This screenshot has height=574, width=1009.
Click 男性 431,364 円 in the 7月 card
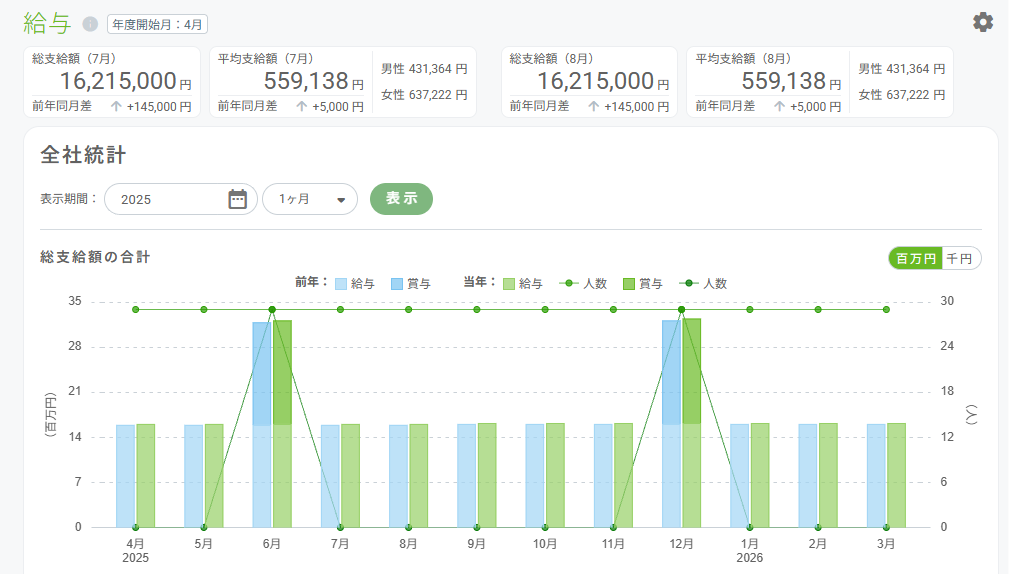pos(424,69)
